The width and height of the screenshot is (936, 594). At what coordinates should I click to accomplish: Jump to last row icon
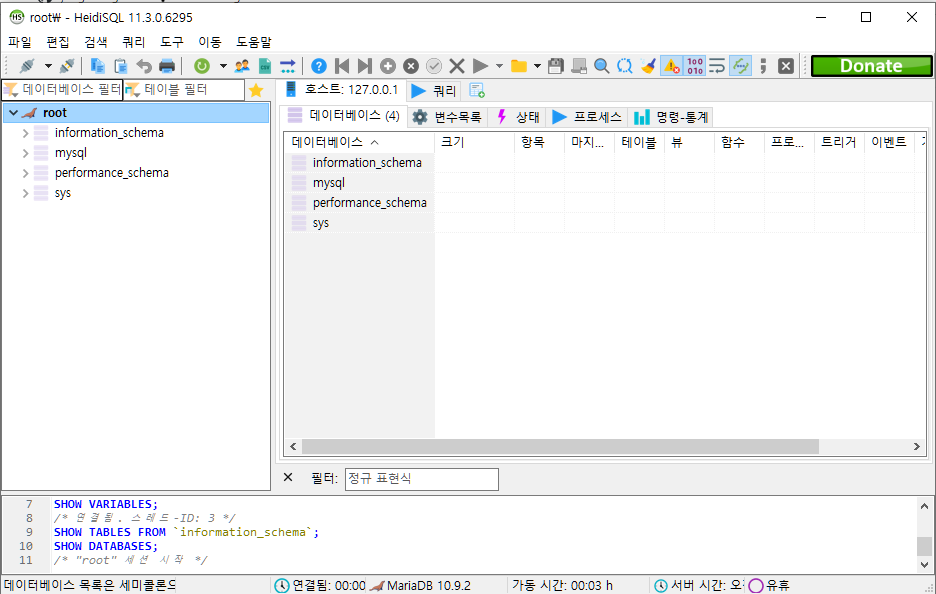pos(365,66)
